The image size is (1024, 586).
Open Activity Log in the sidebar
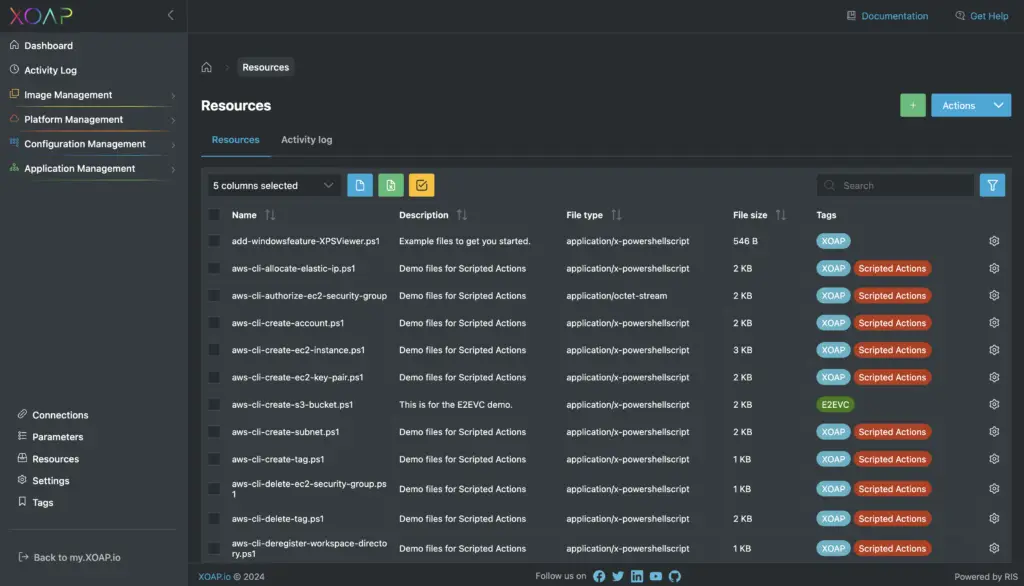tap(50, 70)
